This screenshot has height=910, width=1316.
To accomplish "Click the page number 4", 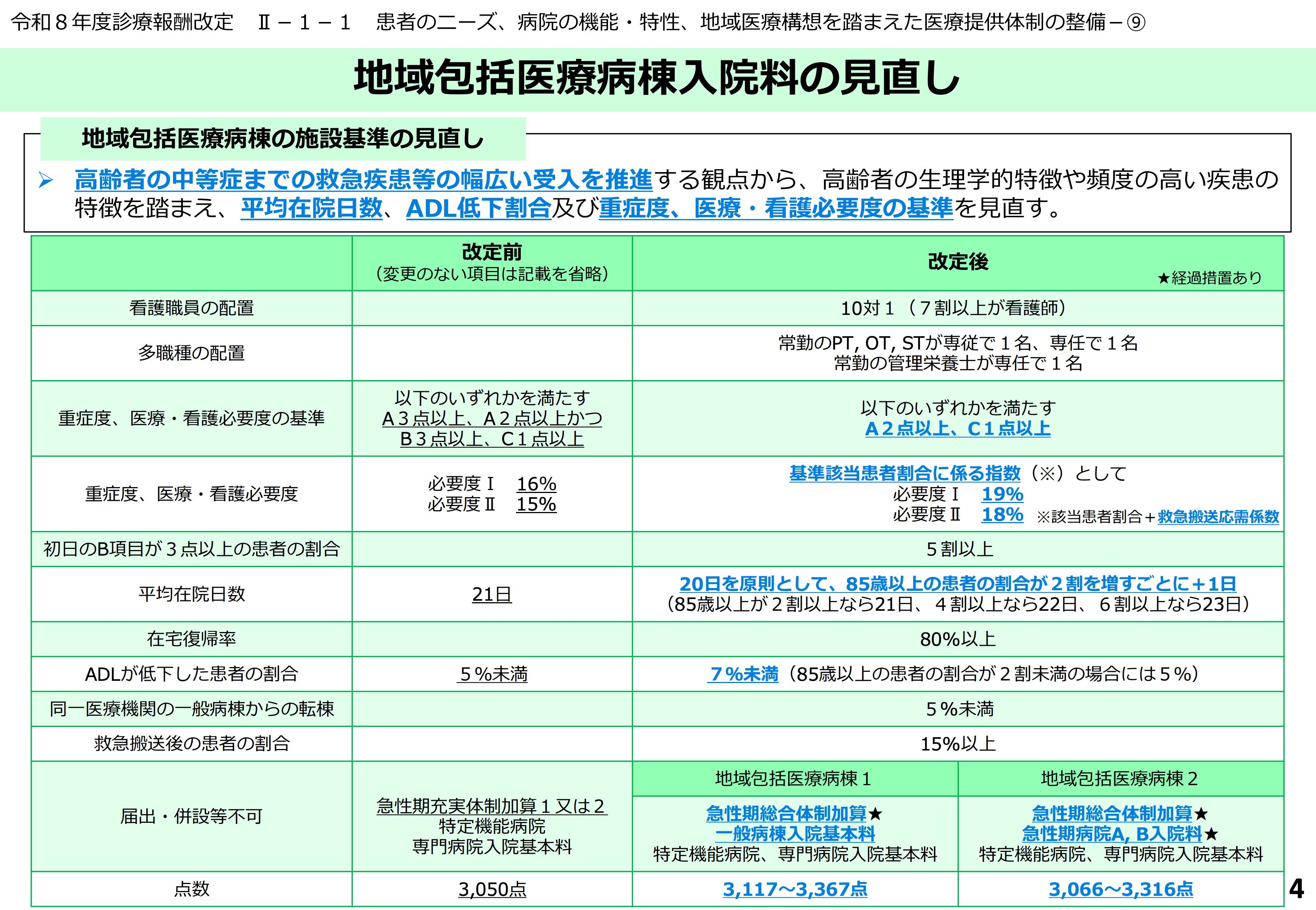I will 1296,888.
